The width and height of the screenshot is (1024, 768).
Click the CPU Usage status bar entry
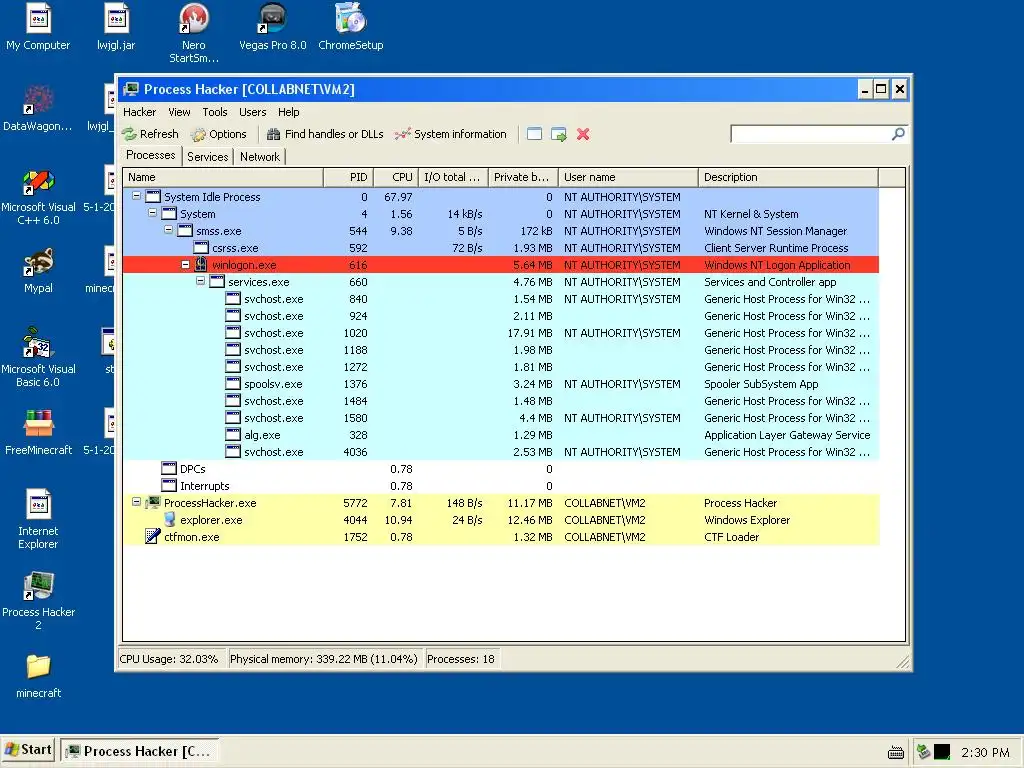coord(170,659)
